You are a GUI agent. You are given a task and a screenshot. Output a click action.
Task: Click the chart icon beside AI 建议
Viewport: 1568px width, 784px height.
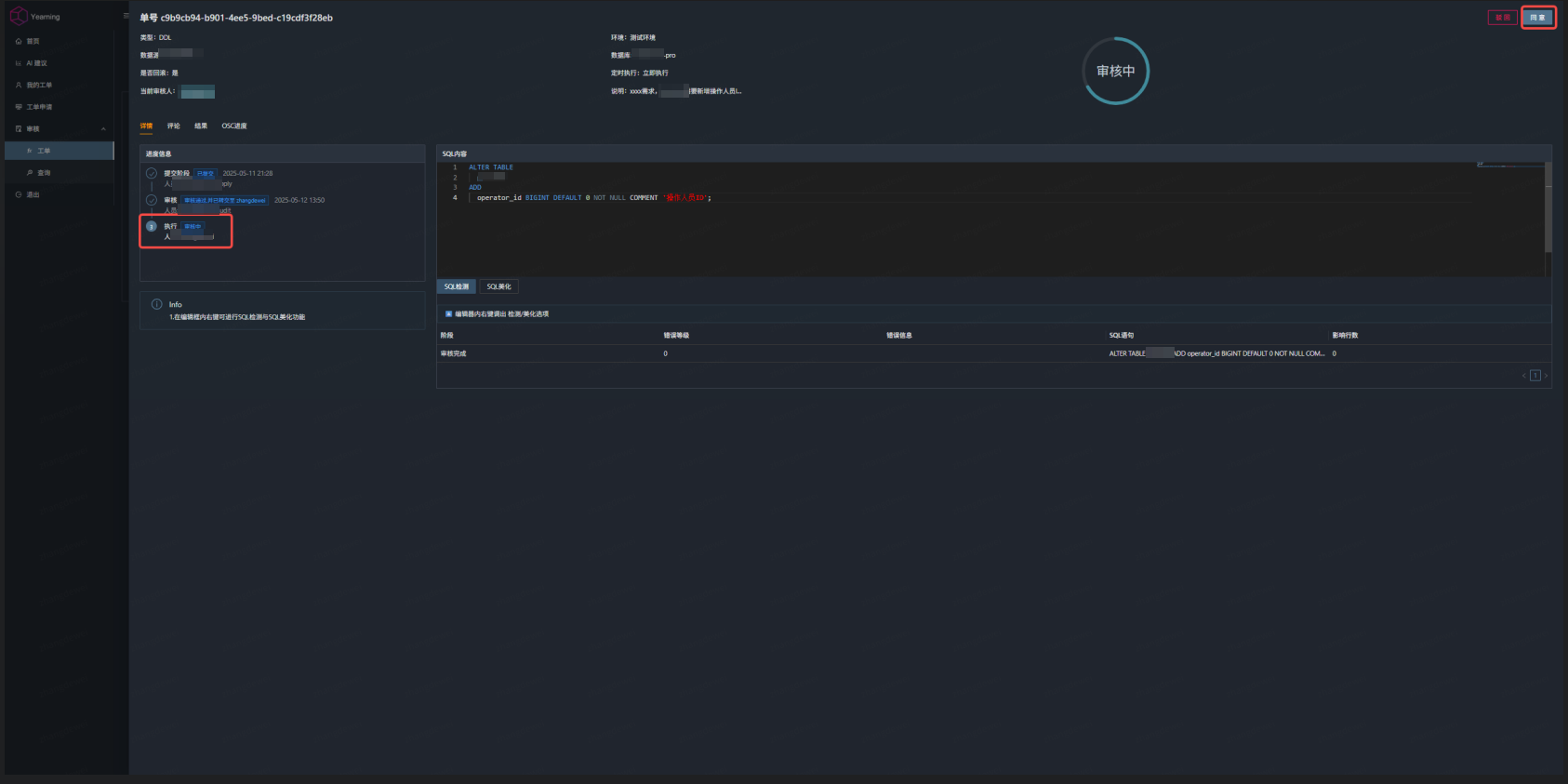click(x=19, y=63)
